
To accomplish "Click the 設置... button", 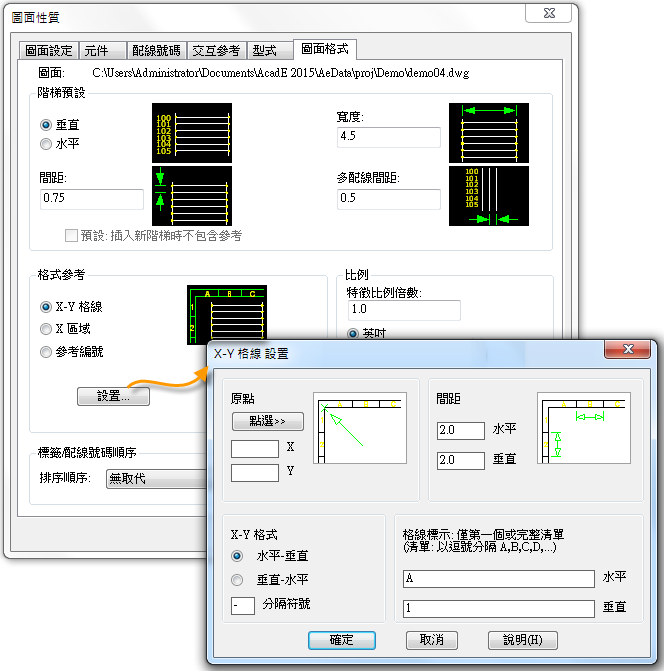I will tap(113, 396).
